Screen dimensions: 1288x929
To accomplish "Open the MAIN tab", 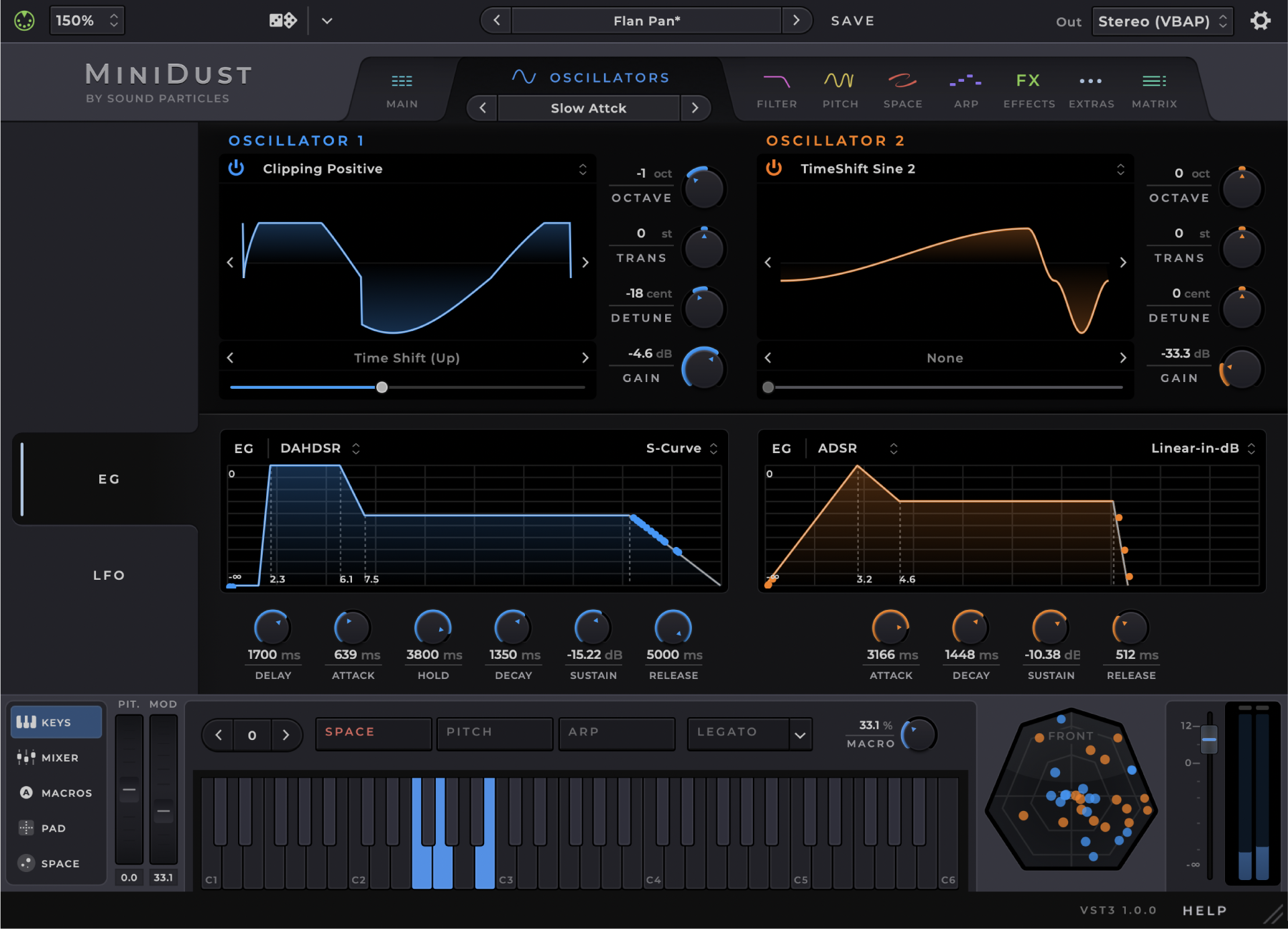I will click(x=401, y=89).
